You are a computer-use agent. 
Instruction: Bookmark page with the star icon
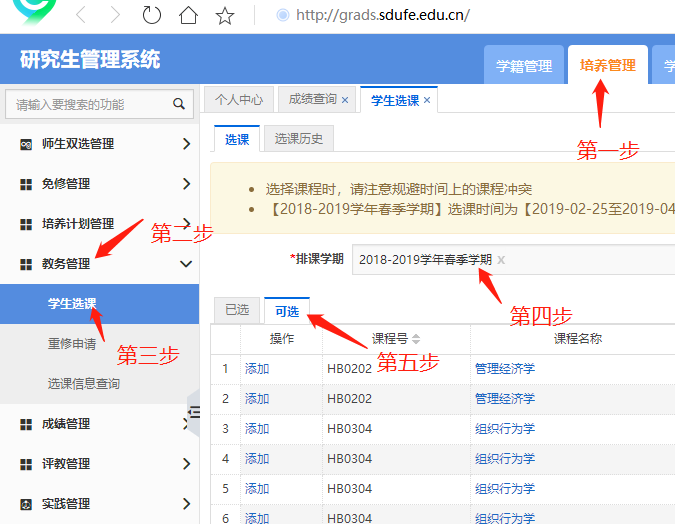pyautogui.click(x=225, y=15)
